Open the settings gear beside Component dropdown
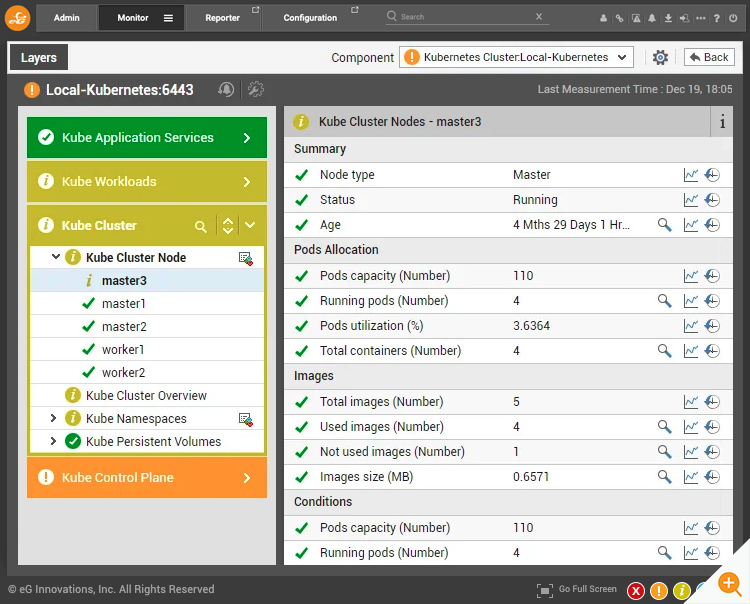This screenshot has width=750, height=604. tap(661, 57)
